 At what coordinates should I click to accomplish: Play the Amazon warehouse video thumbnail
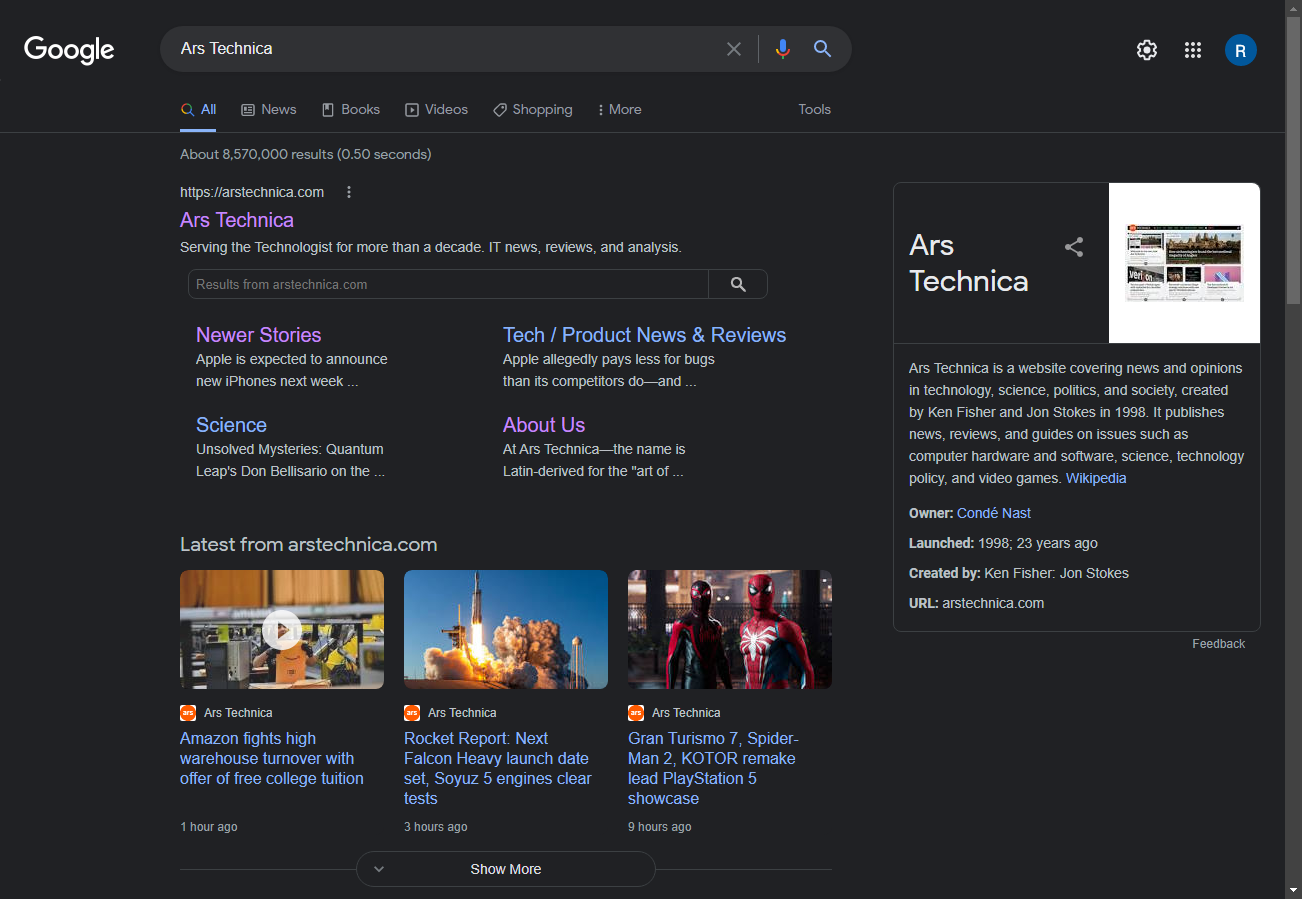pyautogui.click(x=282, y=629)
